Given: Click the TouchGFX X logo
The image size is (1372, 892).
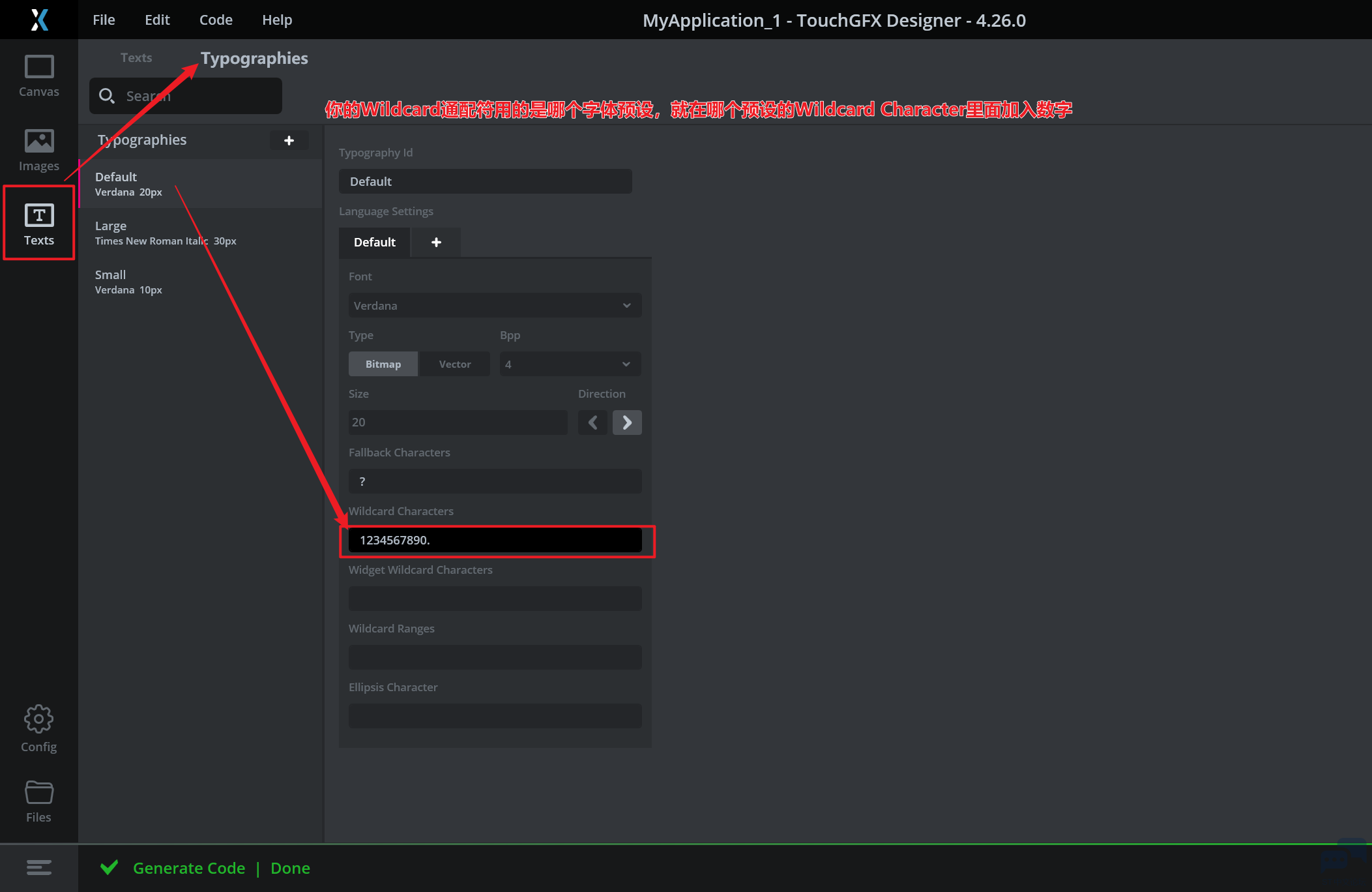Looking at the screenshot, I should coord(39,20).
